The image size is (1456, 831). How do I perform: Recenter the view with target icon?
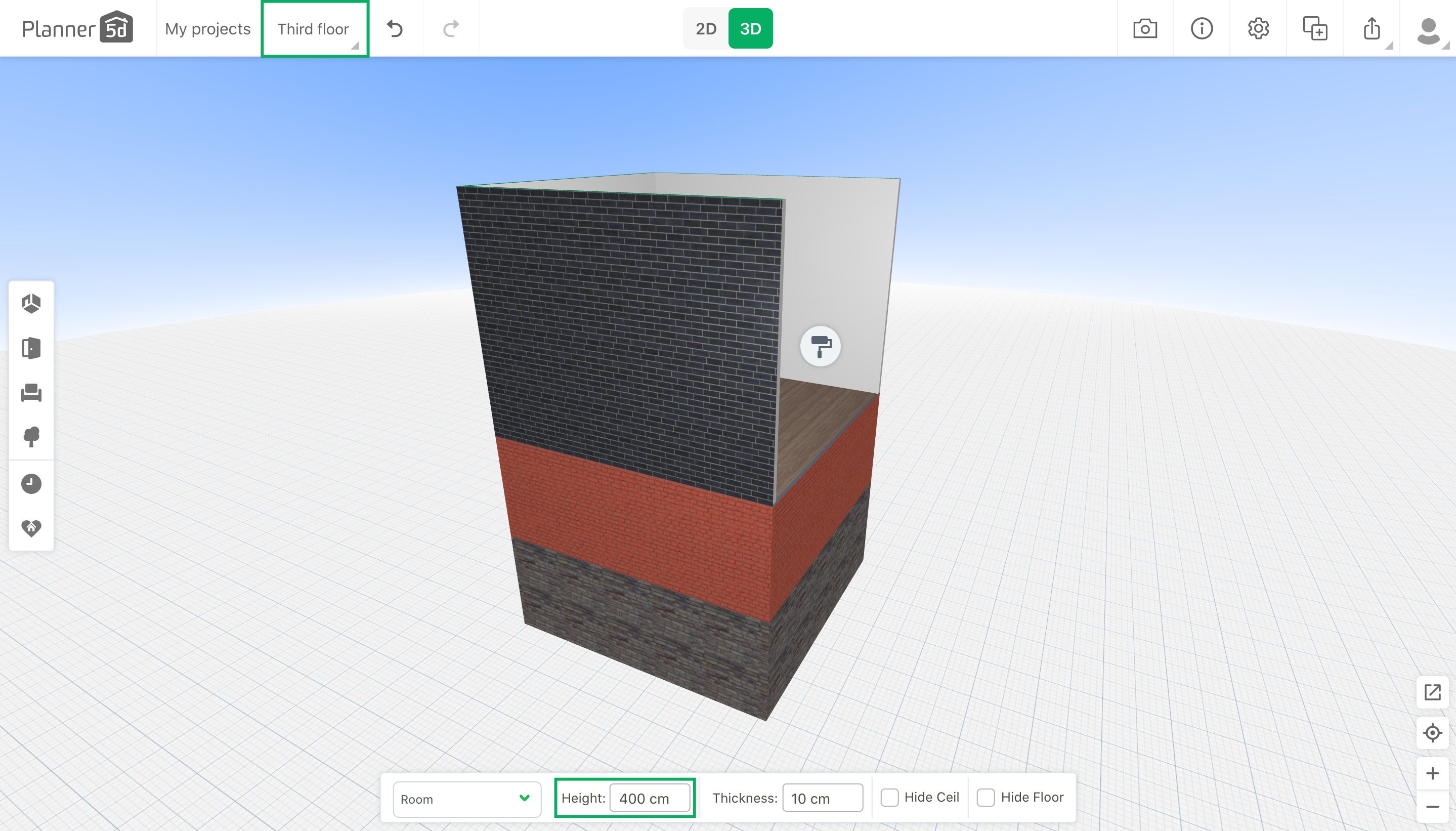tap(1432, 732)
